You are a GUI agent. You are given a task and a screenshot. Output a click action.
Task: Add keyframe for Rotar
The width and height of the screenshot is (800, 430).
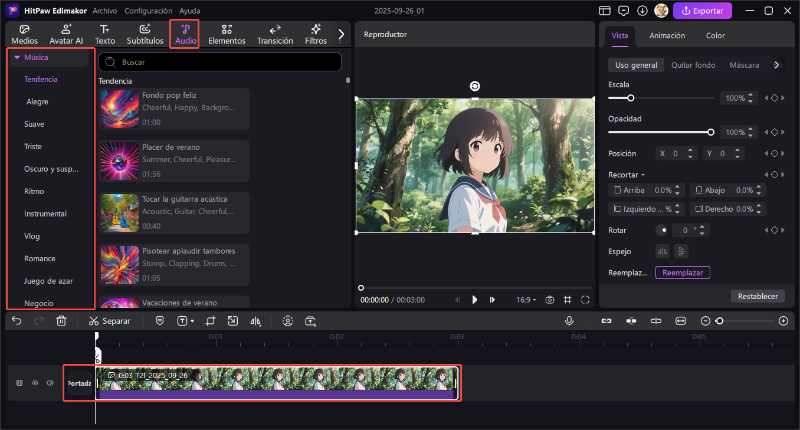(x=774, y=230)
